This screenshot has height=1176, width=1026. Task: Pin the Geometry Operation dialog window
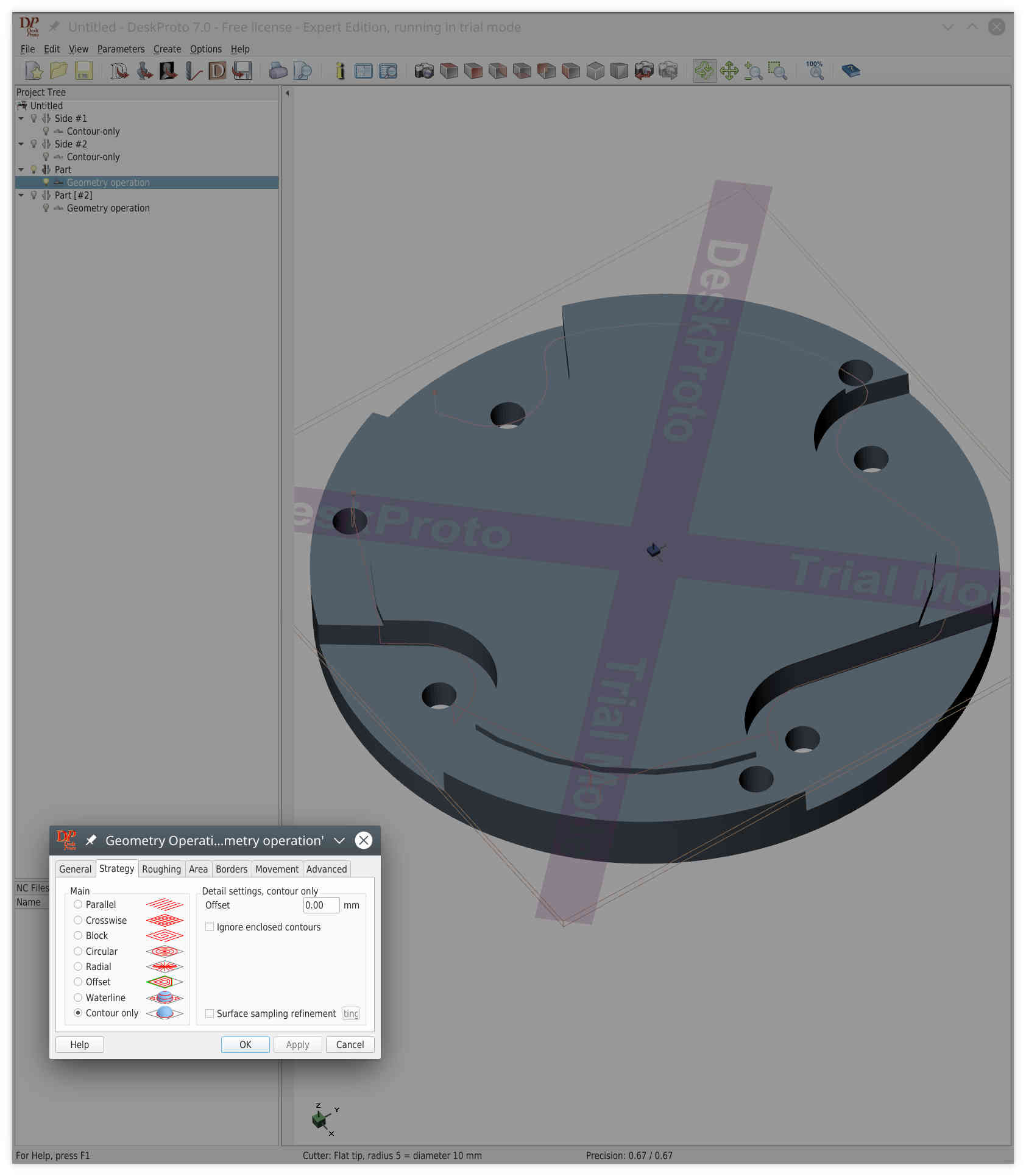tap(91, 840)
